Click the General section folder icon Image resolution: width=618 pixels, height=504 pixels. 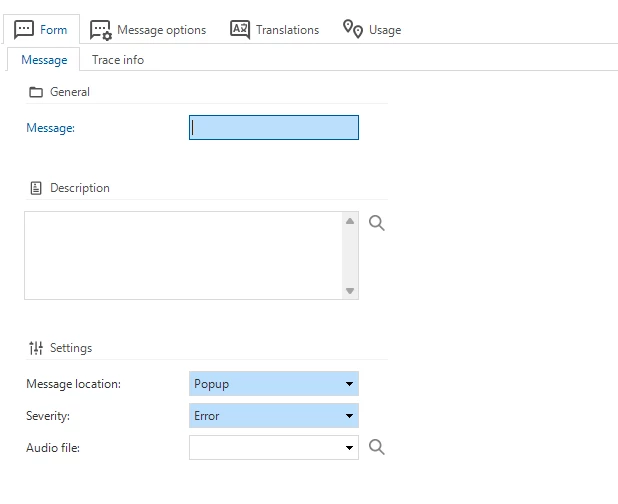coord(36,92)
